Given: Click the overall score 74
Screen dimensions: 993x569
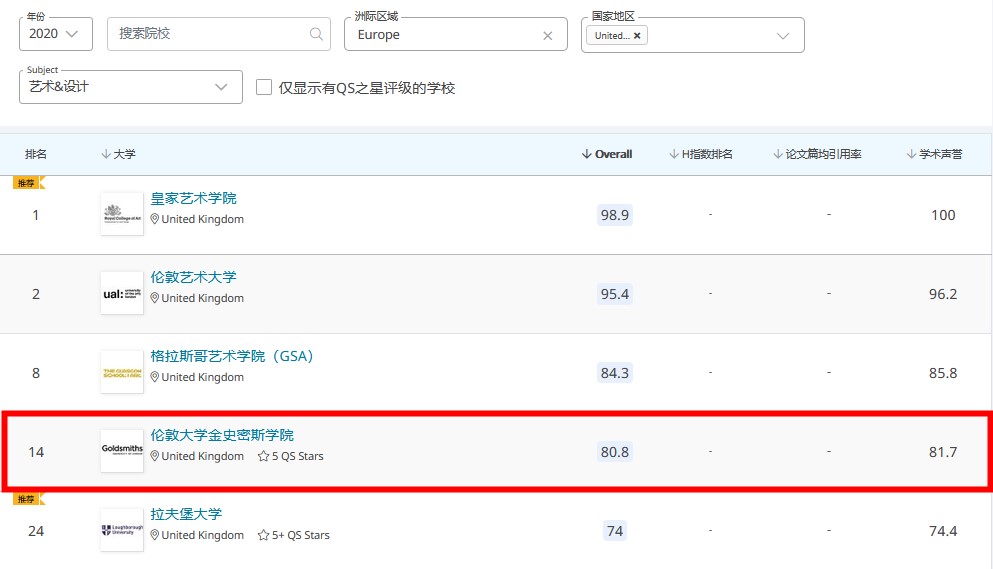Looking at the screenshot, I should pyautogui.click(x=615, y=531).
